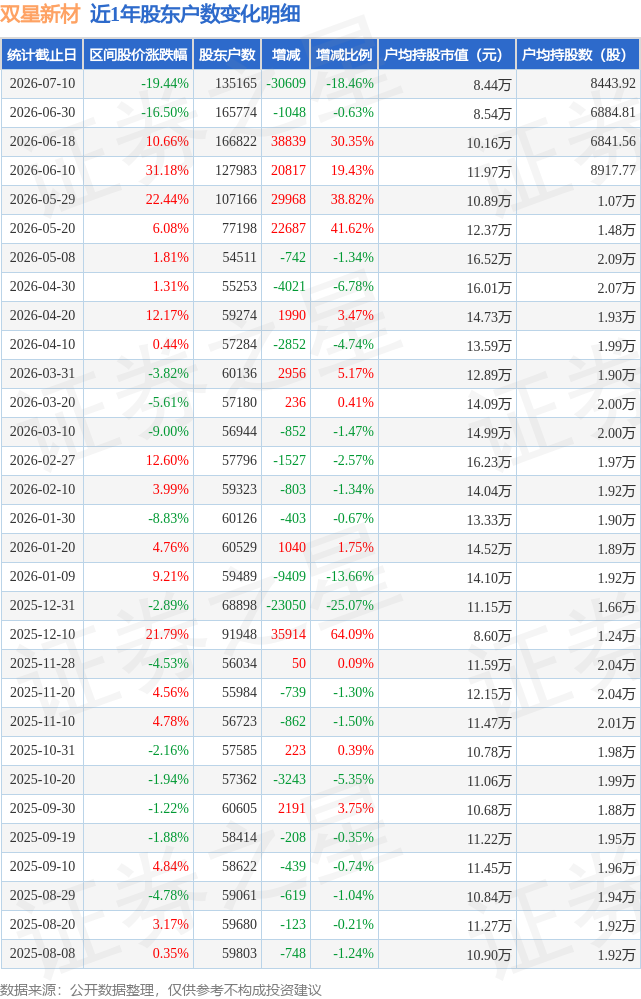Select the 2026-07-10 date cell
This screenshot has height=999, width=641.
click(42, 83)
